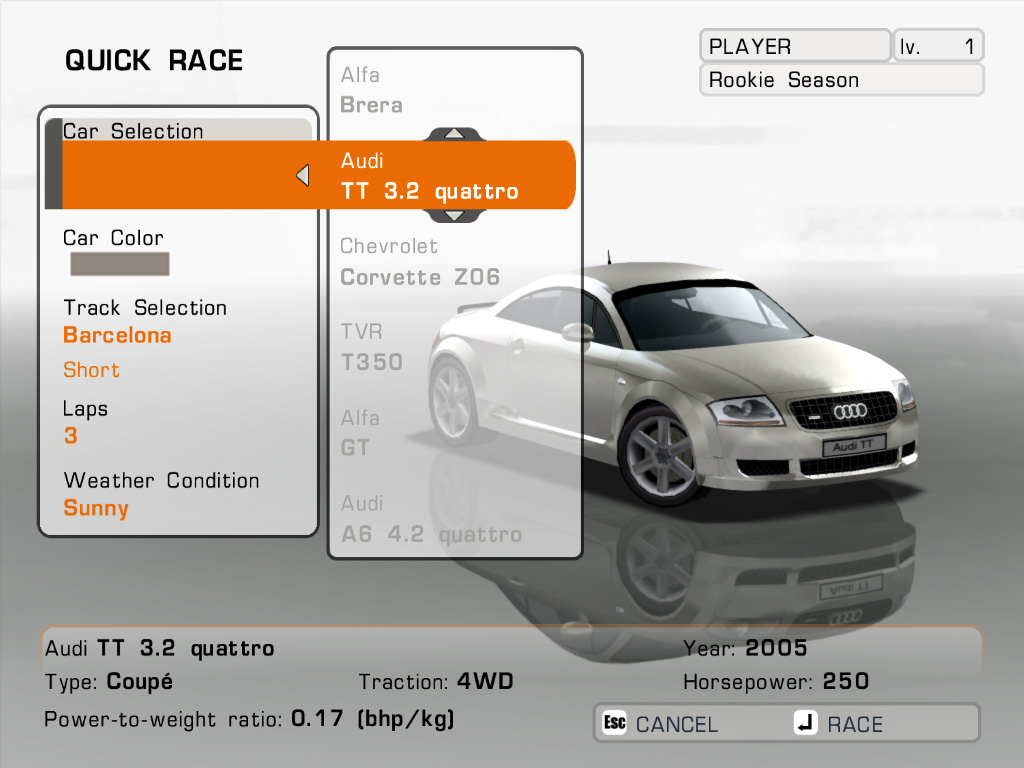
Task: Change the Short track layout
Action: click(x=91, y=370)
